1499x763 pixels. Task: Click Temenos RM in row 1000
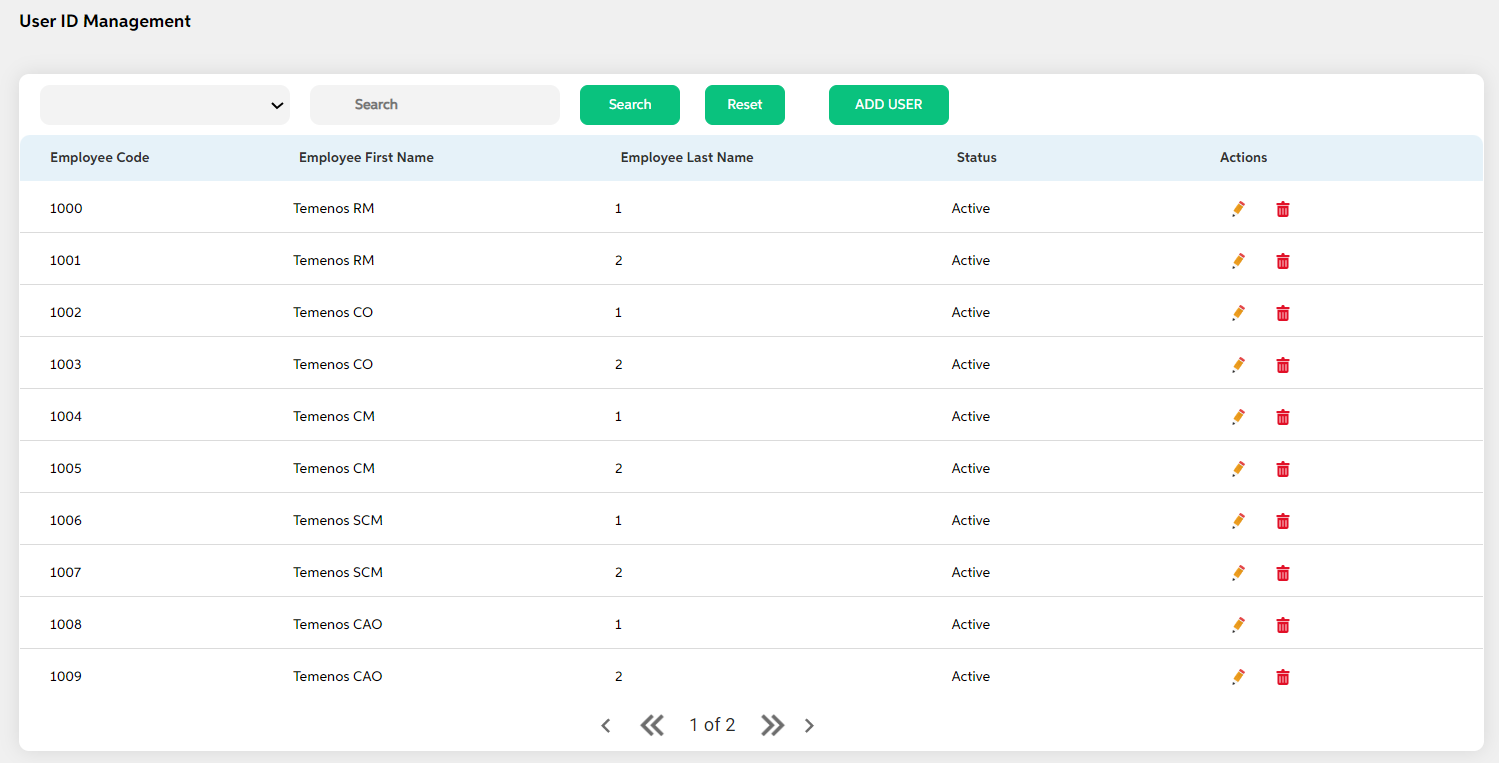click(x=334, y=208)
